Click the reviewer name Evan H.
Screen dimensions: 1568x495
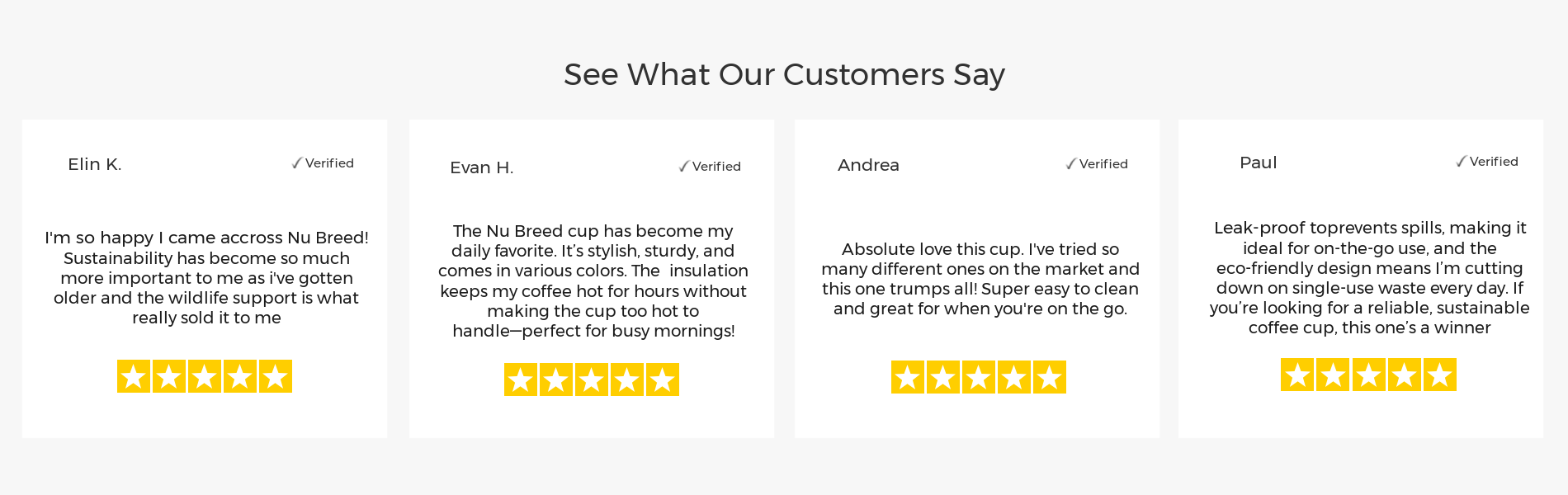[x=482, y=167]
